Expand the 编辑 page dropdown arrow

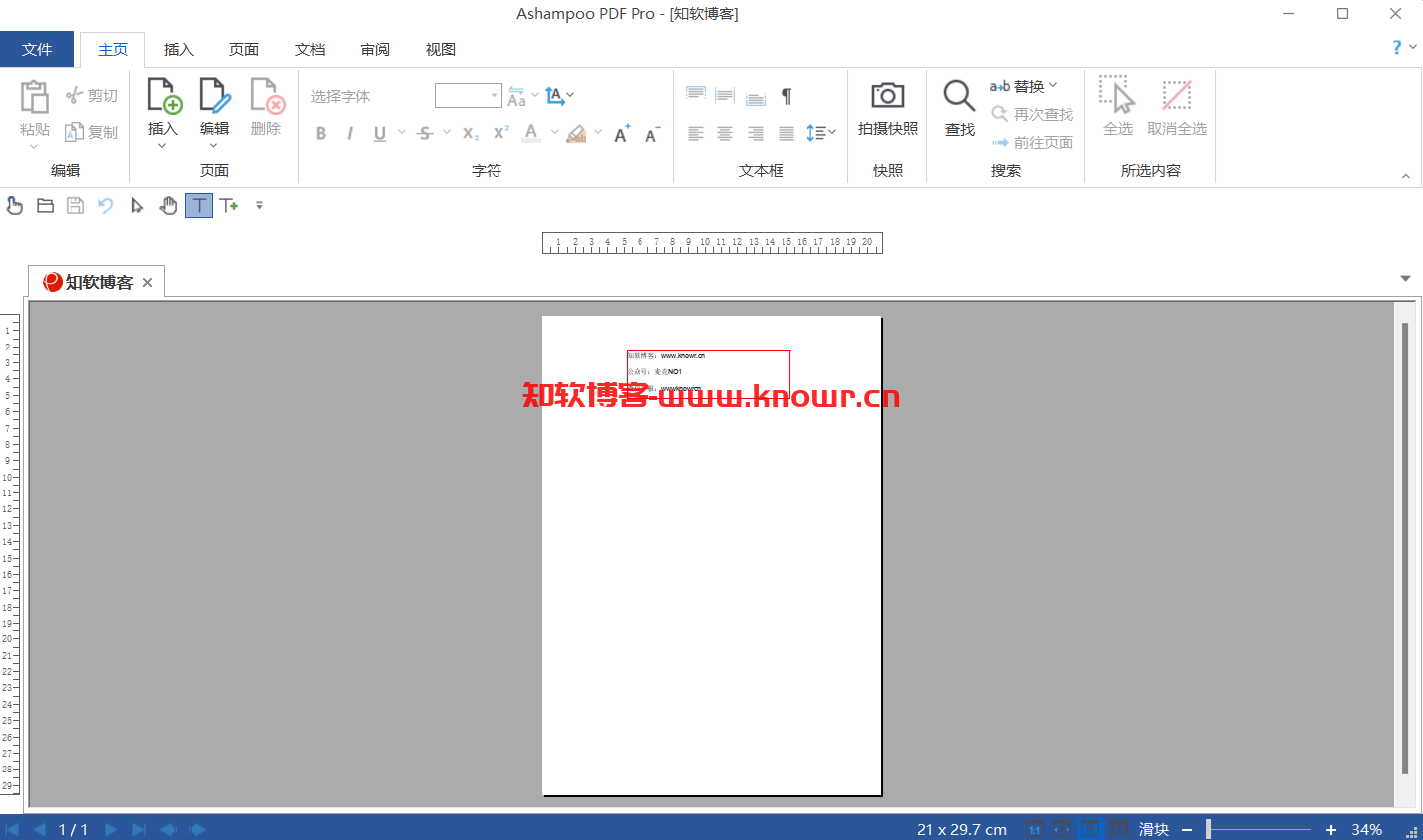tap(213, 146)
